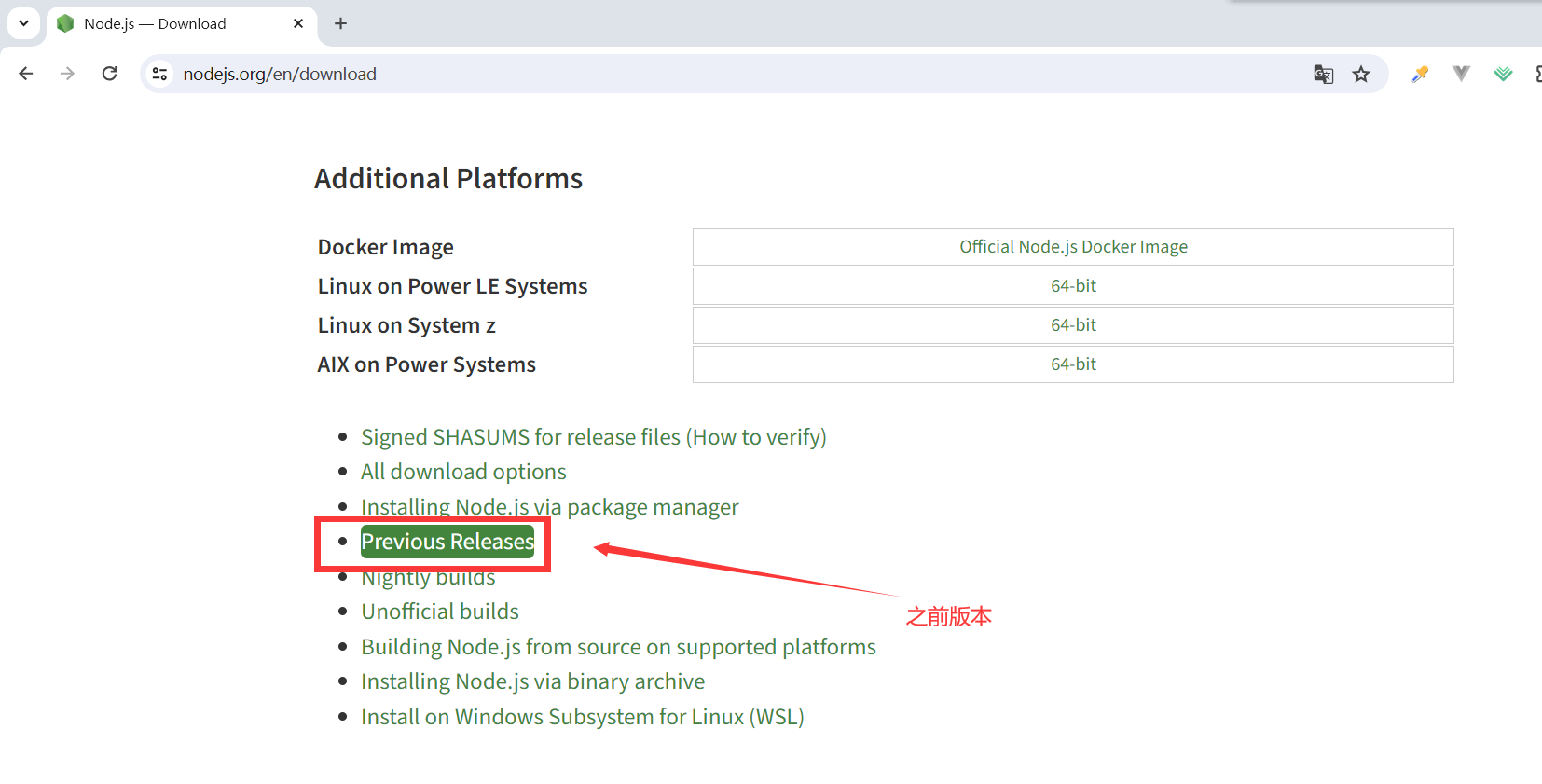The width and height of the screenshot is (1542, 784).
Task: Open the Previous Releases link
Action: [x=447, y=542]
